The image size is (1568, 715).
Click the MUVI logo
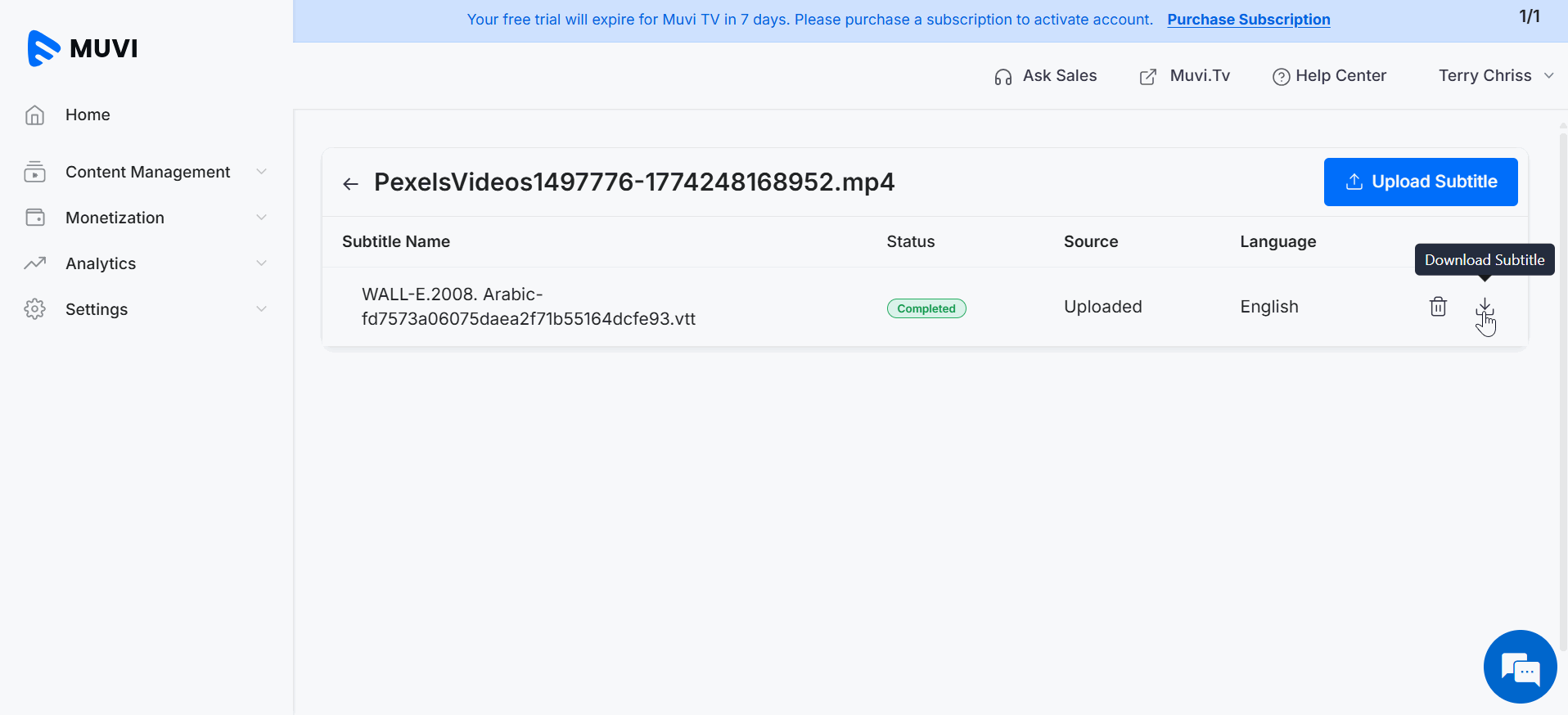click(83, 48)
